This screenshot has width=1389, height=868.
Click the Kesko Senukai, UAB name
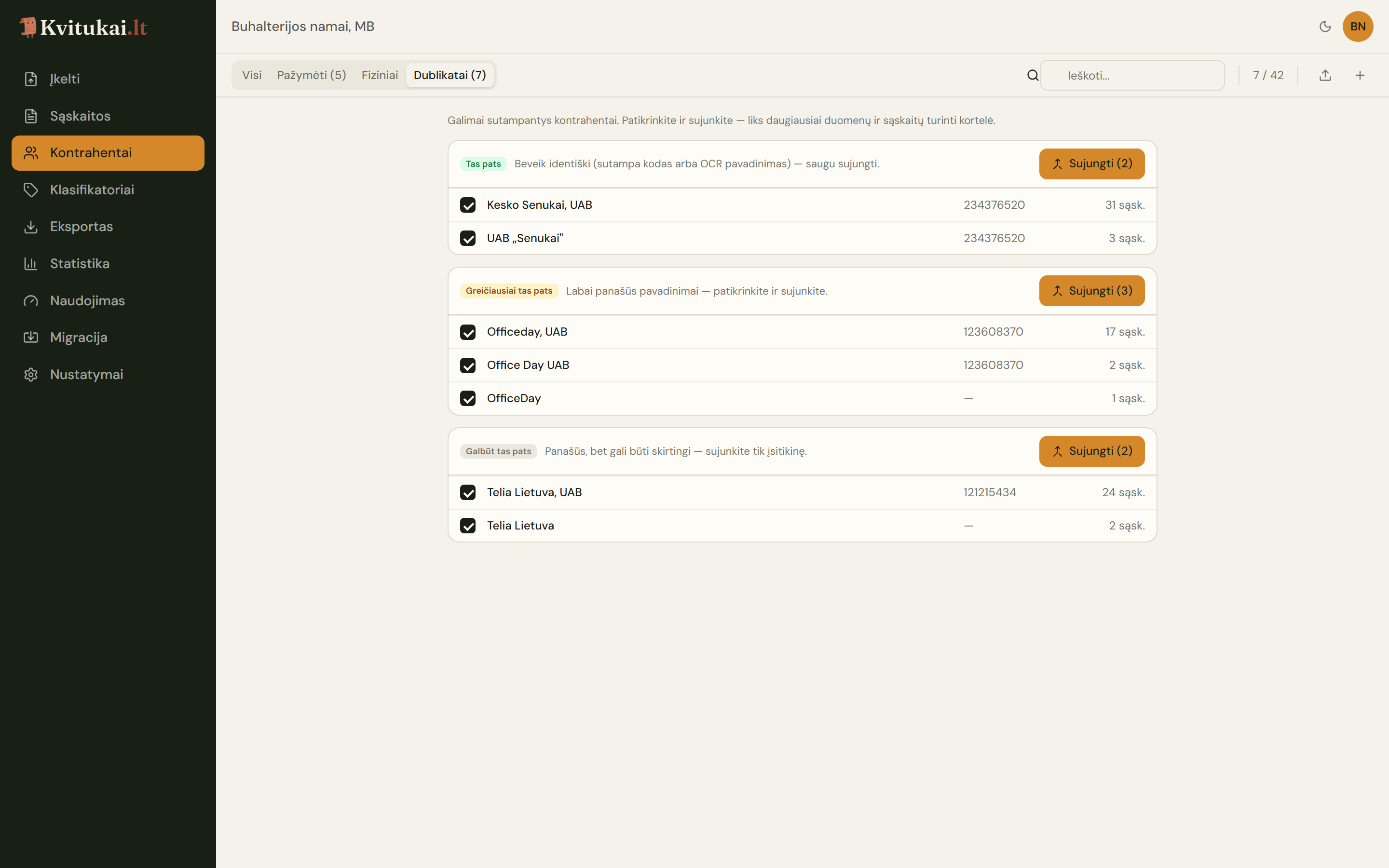pos(540,205)
